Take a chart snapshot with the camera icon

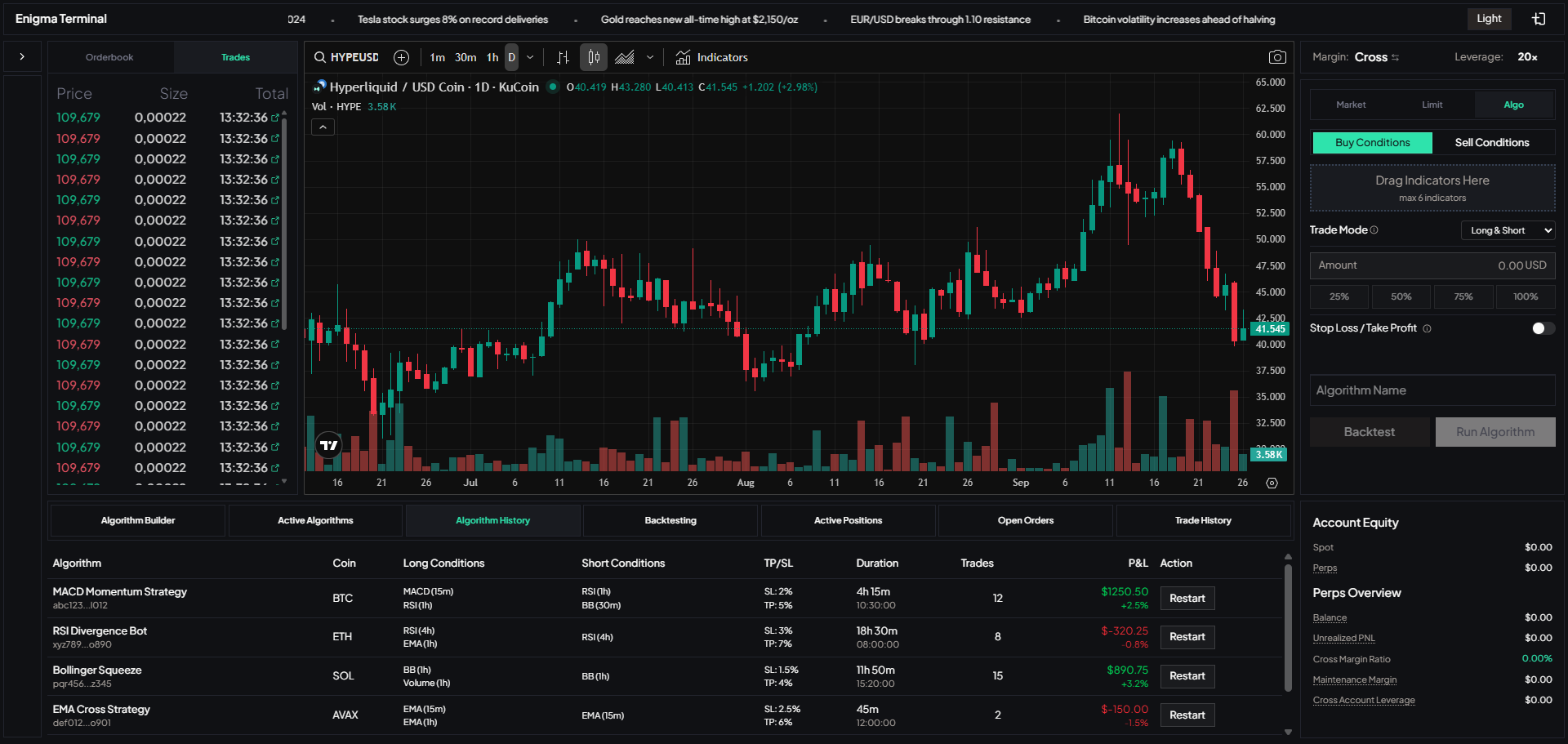coord(1278,56)
